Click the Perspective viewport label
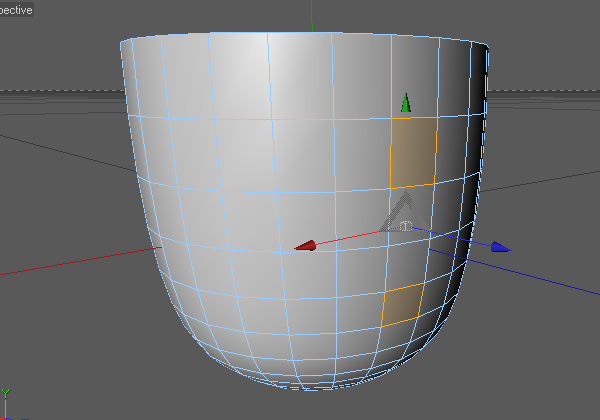 point(16,10)
